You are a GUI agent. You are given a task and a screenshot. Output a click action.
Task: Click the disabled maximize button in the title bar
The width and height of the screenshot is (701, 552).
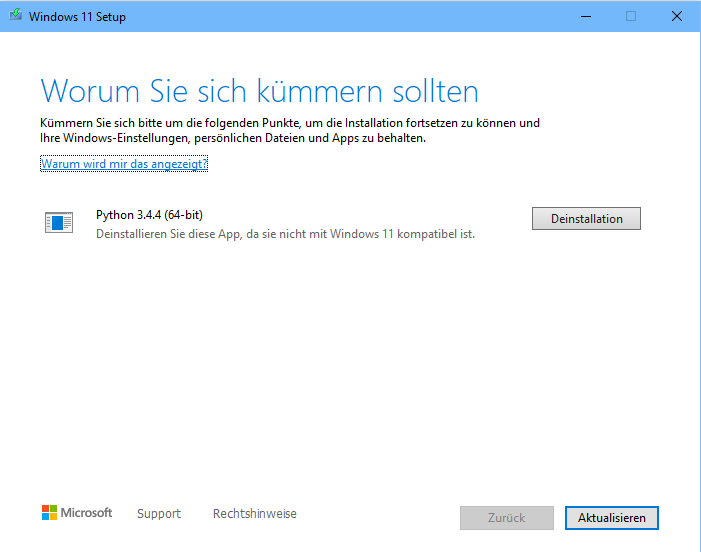click(631, 17)
